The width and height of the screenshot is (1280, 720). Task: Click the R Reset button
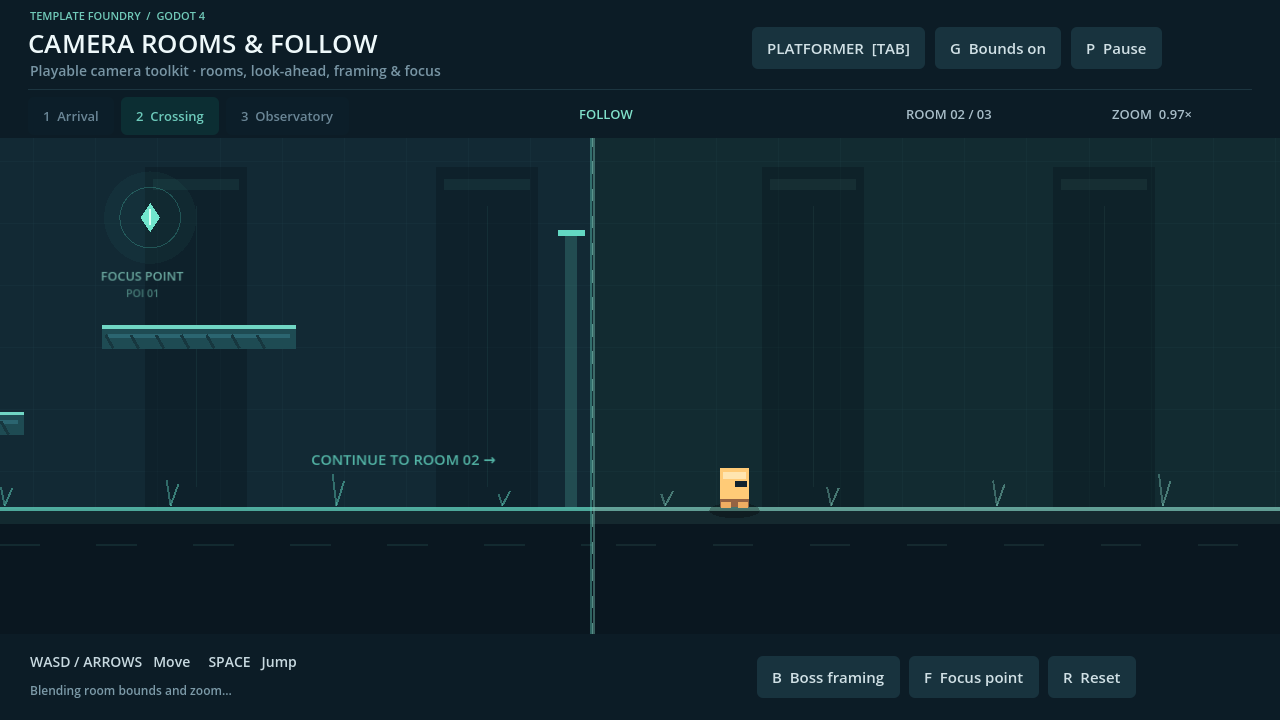click(x=1092, y=677)
